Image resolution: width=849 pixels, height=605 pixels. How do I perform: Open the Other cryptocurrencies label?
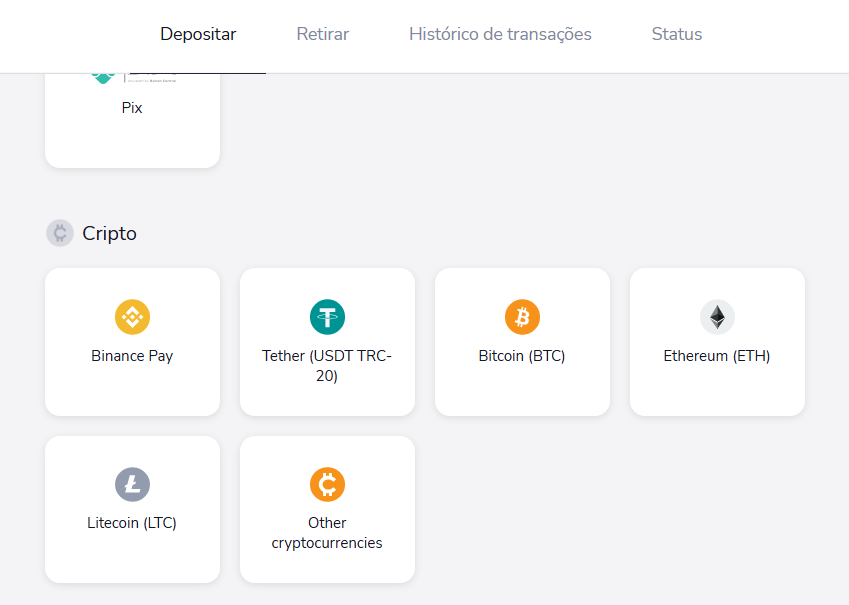(x=327, y=533)
